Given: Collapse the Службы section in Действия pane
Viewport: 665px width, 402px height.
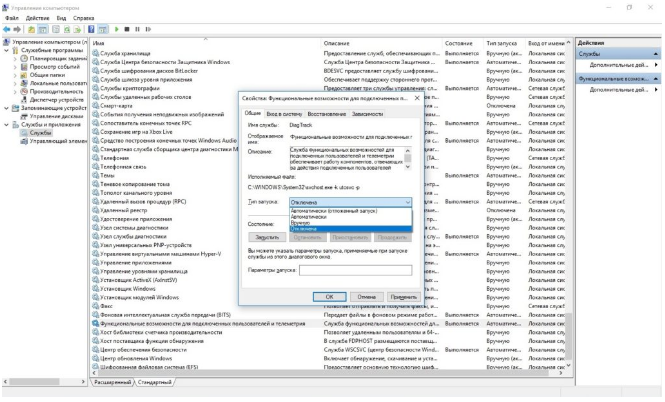Looking at the screenshot, I should point(656,54).
